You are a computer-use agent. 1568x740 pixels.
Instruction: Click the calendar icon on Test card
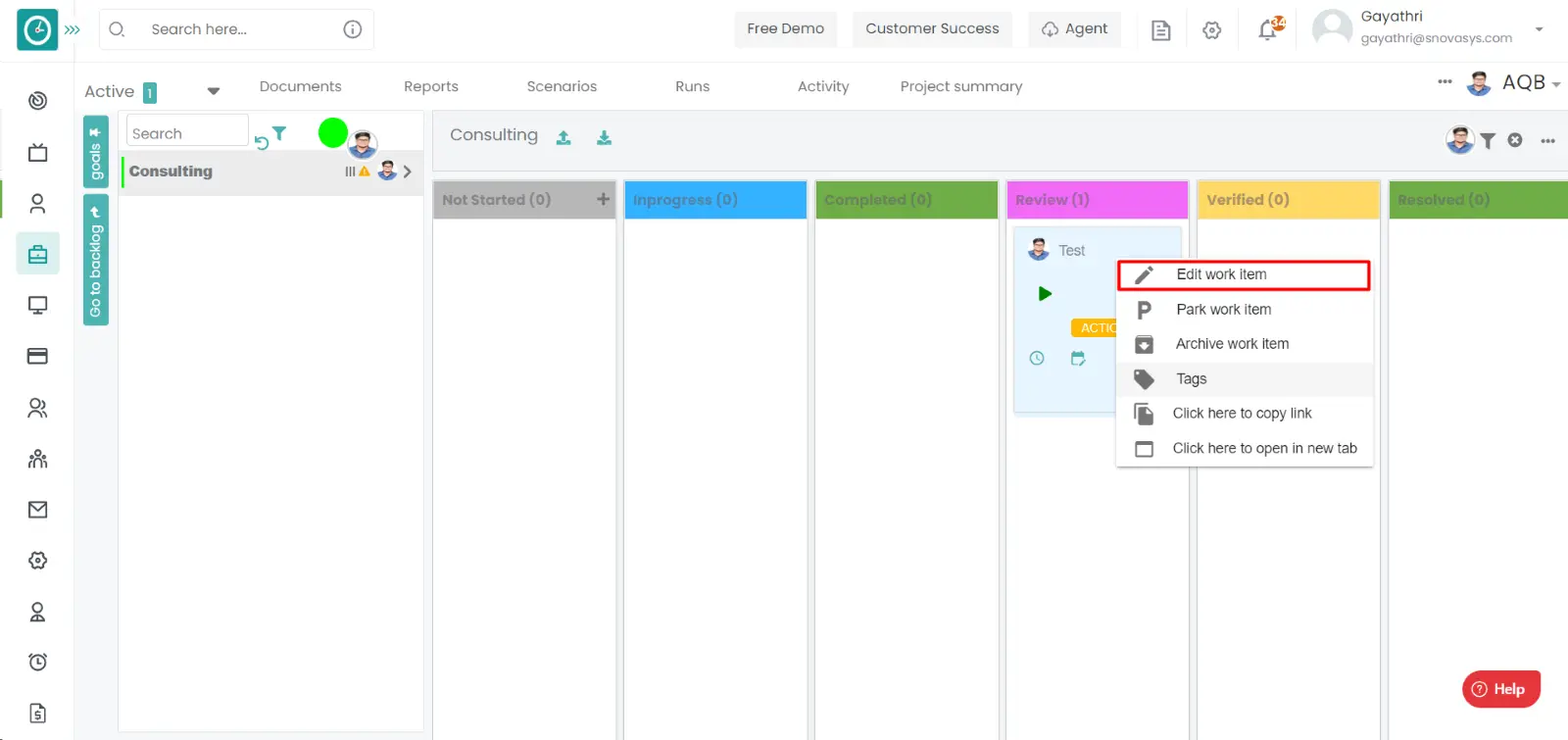(1078, 359)
